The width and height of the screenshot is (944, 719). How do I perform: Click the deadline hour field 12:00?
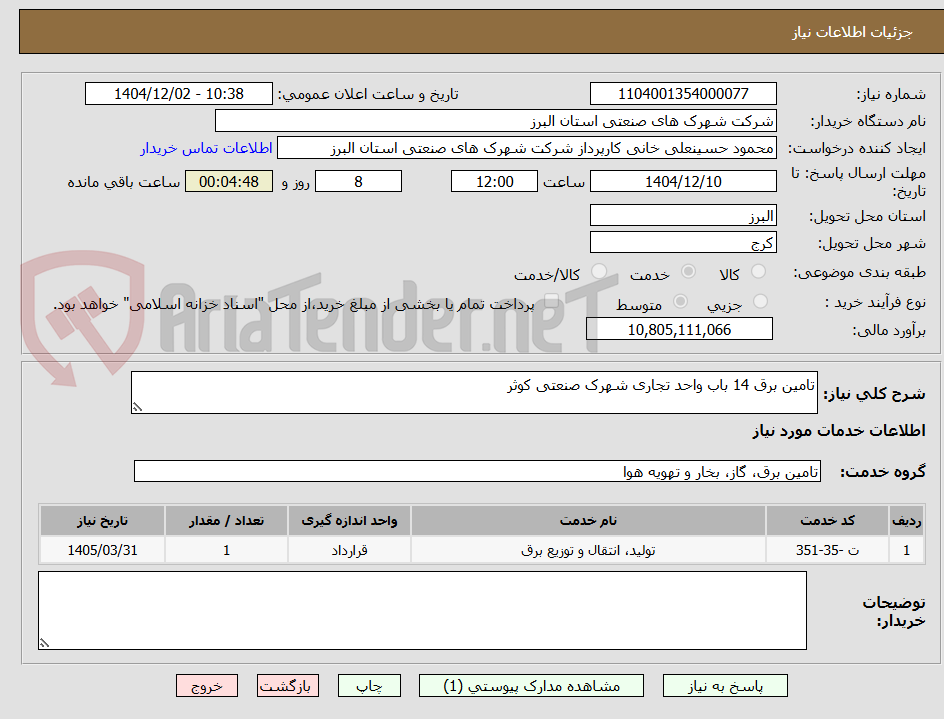(494, 181)
